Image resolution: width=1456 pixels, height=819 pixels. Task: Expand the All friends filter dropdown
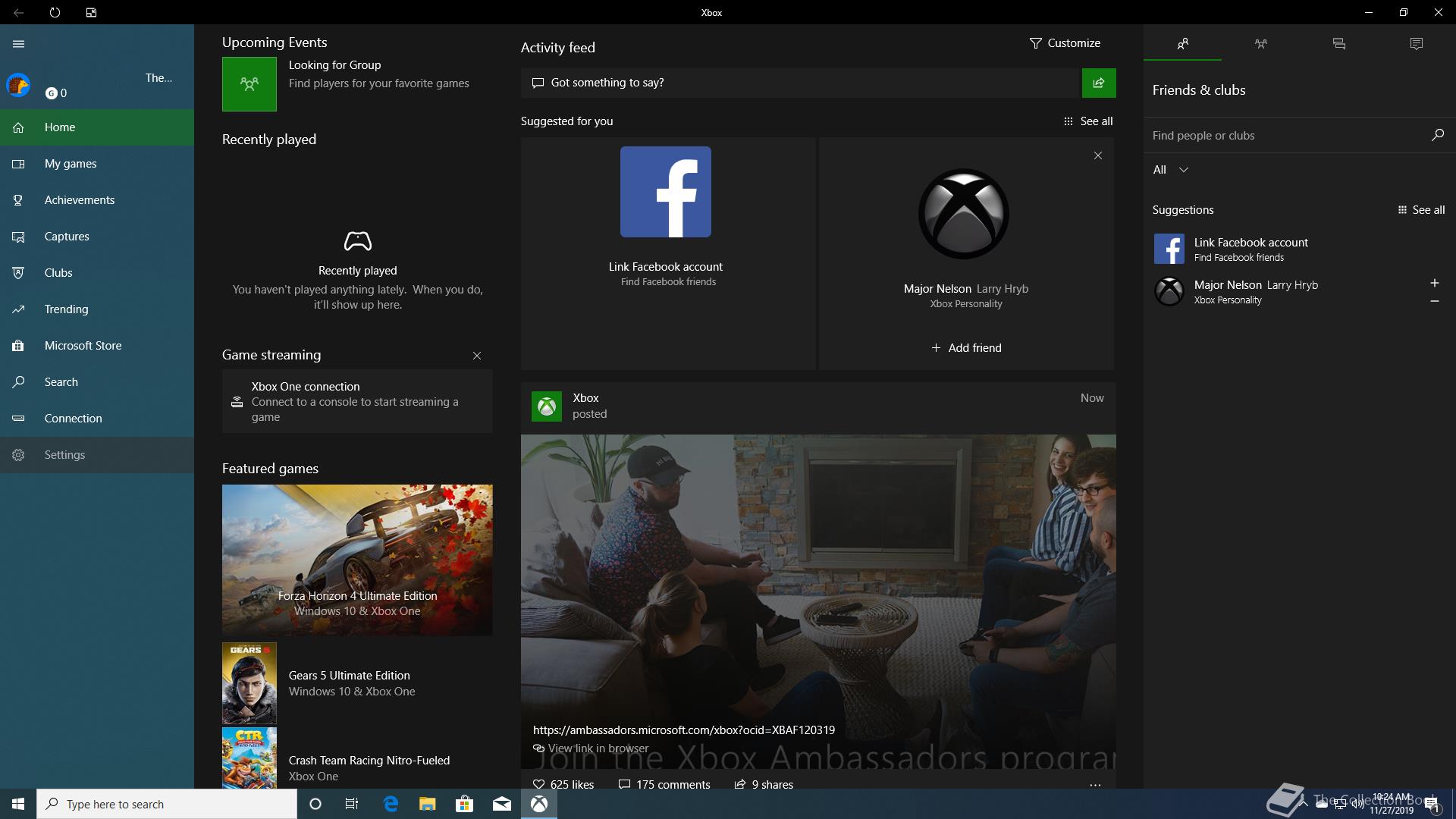1171,170
